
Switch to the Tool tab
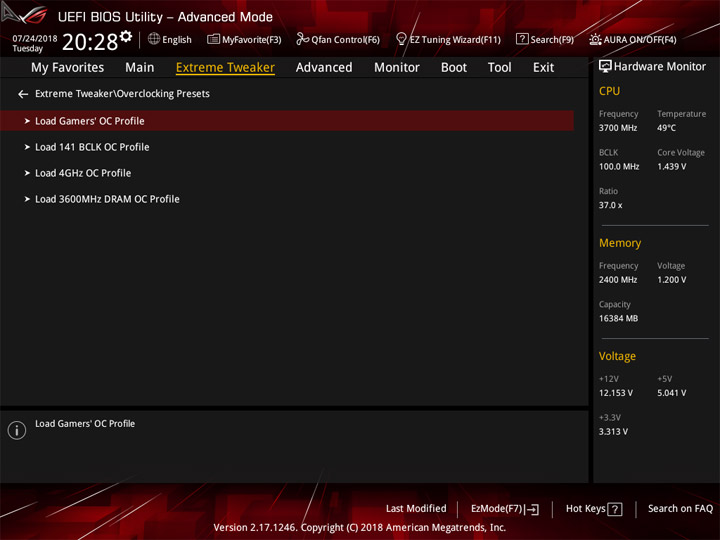499,68
